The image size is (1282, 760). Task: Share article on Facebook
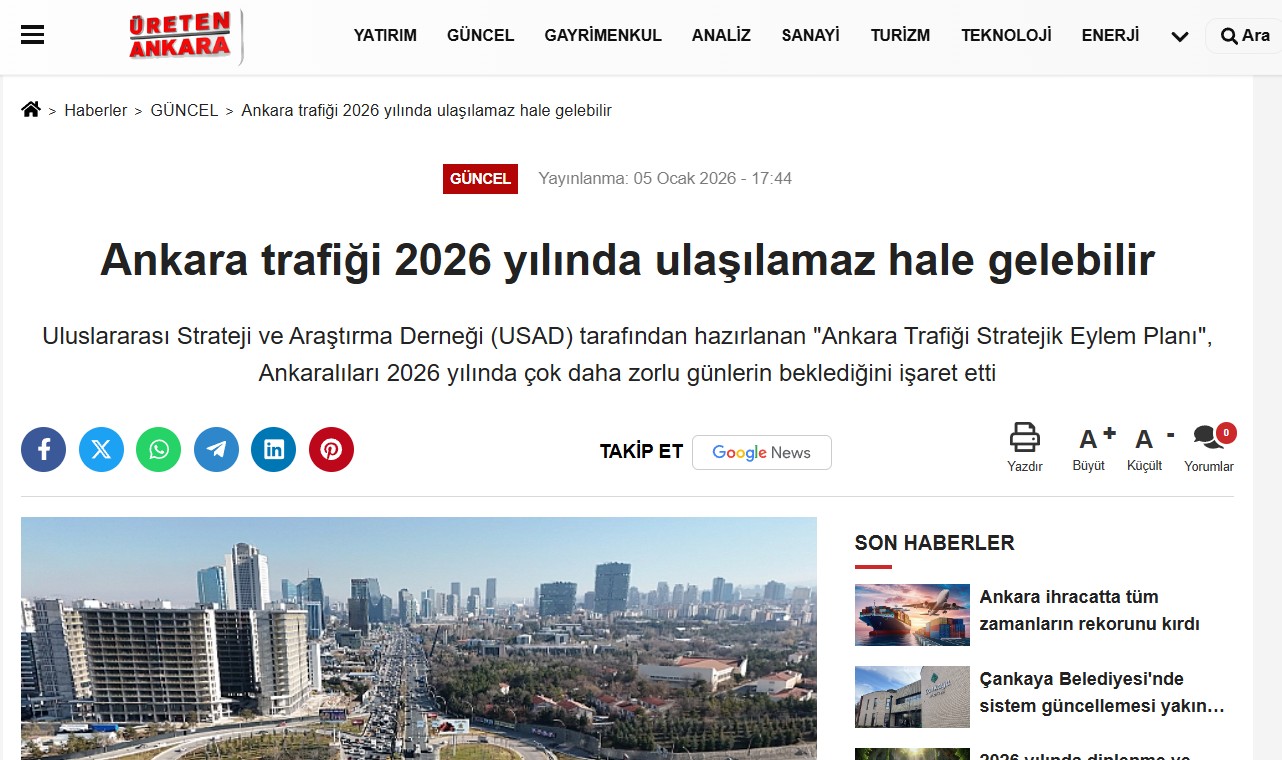[x=43, y=450]
